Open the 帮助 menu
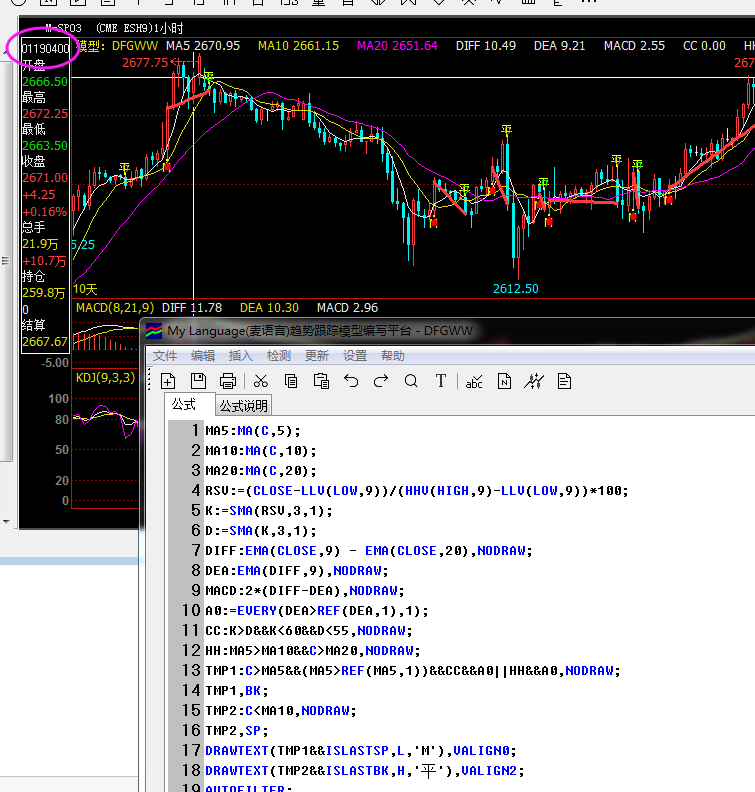The width and height of the screenshot is (755, 792). point(393,356)
